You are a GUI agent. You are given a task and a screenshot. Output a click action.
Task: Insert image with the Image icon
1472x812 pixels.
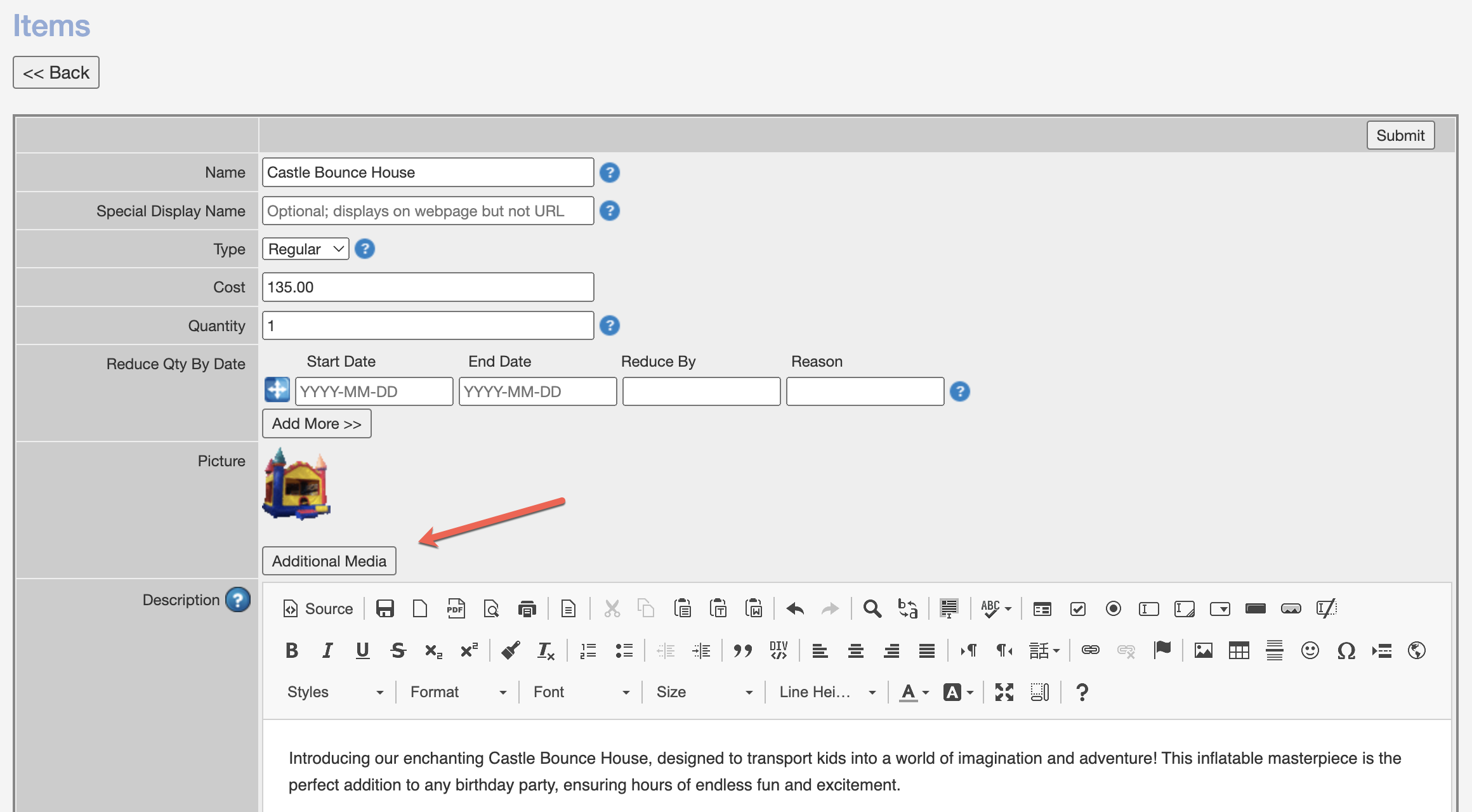(x=1203, y=651)
